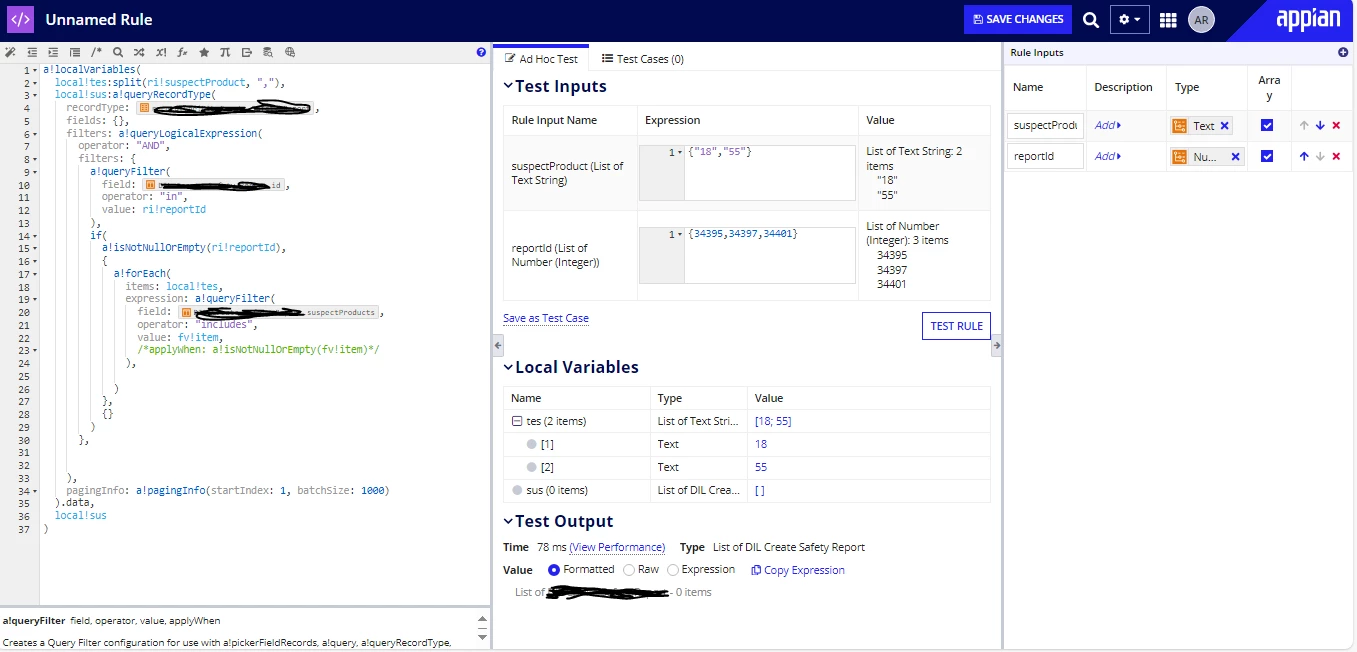Uncheck Array checkbox for reportId
1357x652 pixels.
pyautogui.click(x=1267, y=157)
